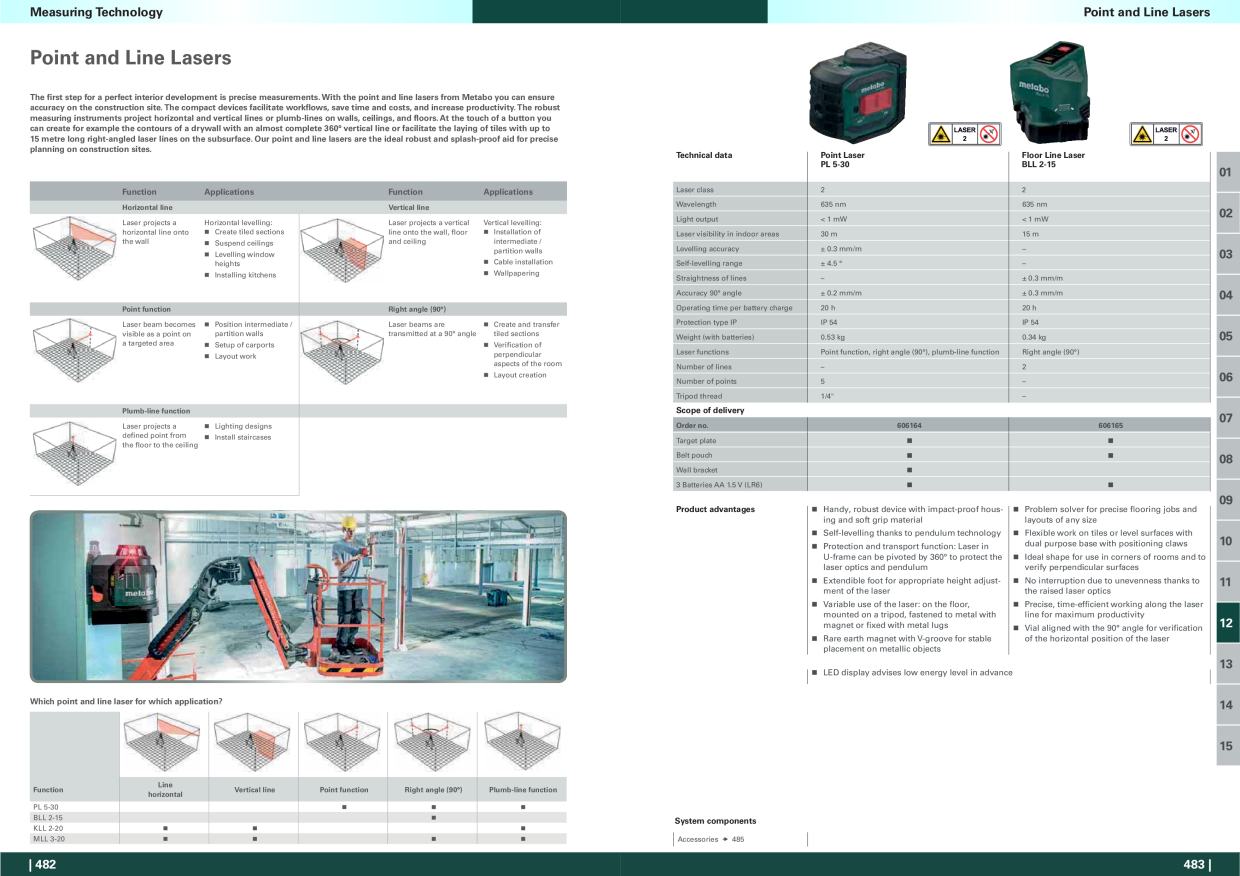
Task: Go to chapter tab 02
Action: (x=1226, y=213)
